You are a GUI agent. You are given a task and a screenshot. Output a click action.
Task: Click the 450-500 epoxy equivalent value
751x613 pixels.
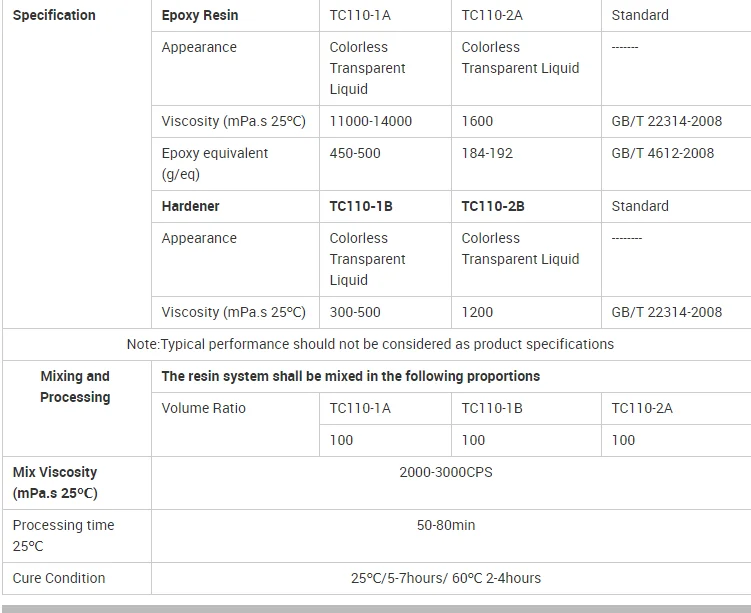[355, 153]
